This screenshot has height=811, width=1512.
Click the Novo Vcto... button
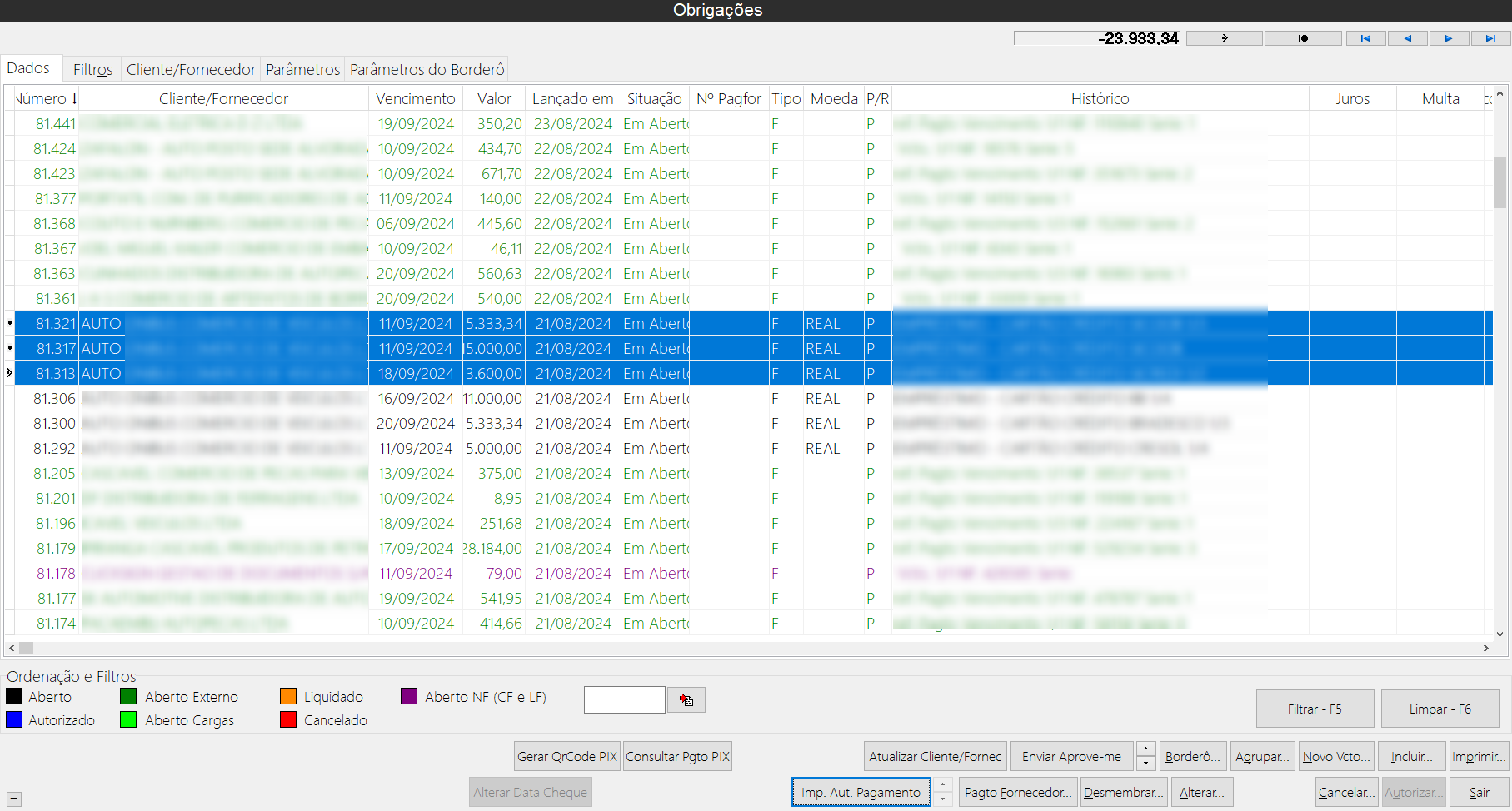coord(1336,756)
